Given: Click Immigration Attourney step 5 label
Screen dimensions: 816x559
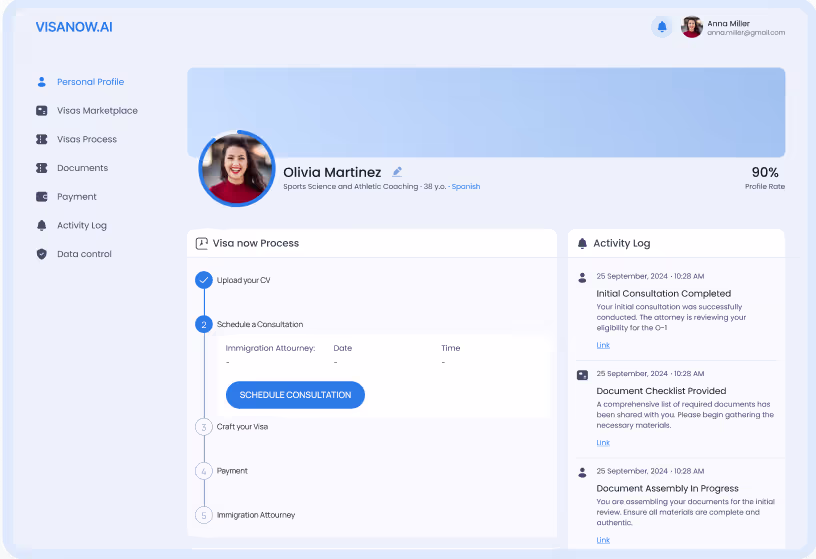Looking at the screenshot, I should pos(256,515).
